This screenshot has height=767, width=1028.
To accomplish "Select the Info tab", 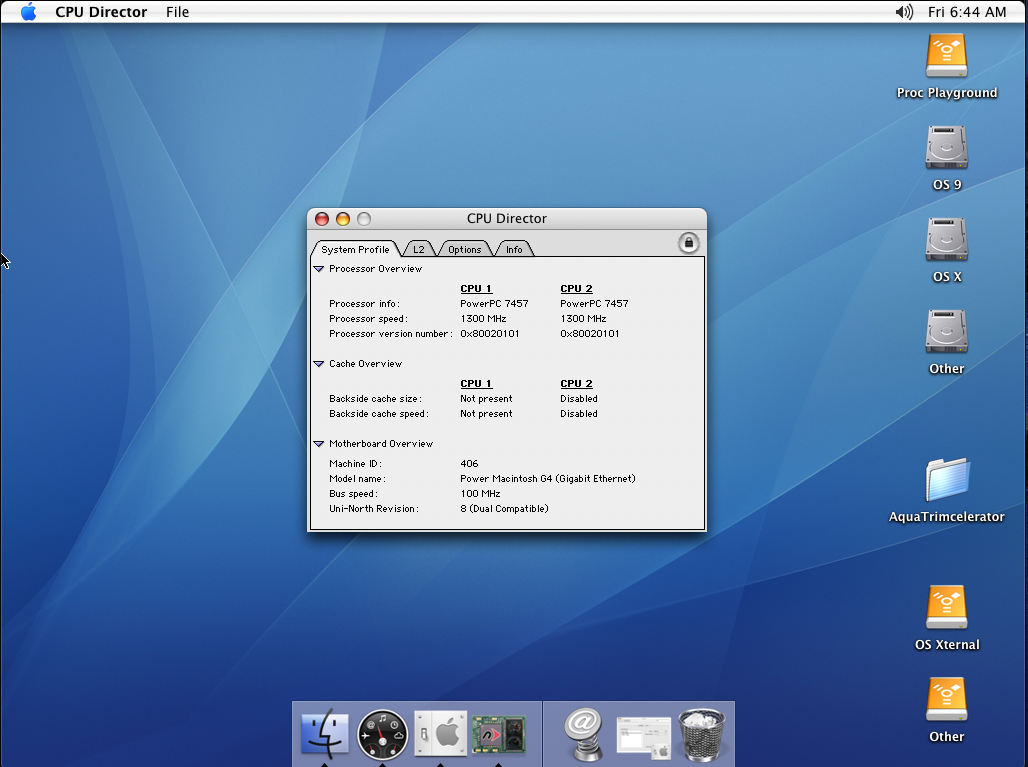I will pyautogui.click(x=513, y=249).
